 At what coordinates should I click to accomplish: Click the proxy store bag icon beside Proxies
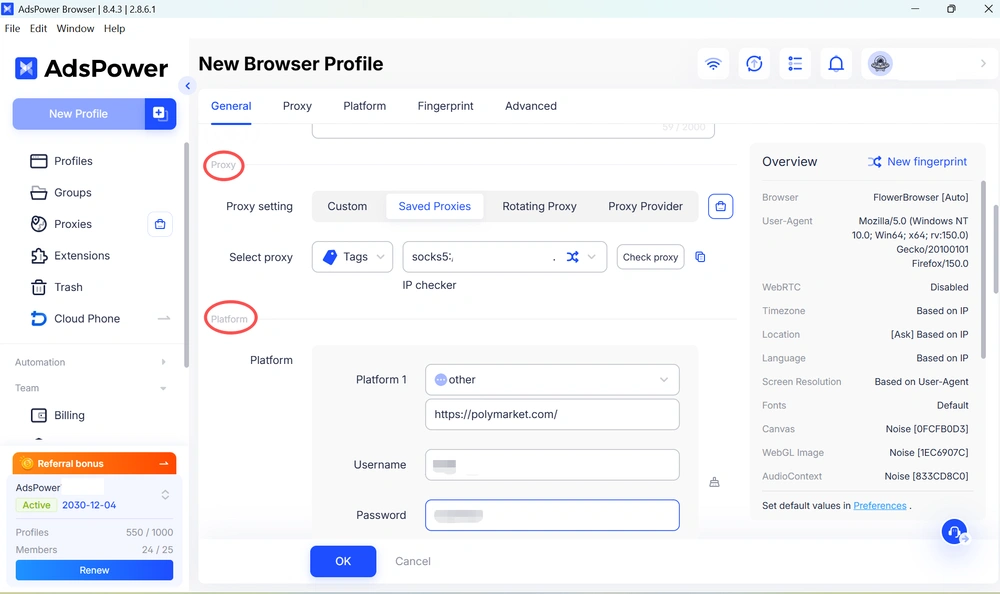[x=160, y=224]
